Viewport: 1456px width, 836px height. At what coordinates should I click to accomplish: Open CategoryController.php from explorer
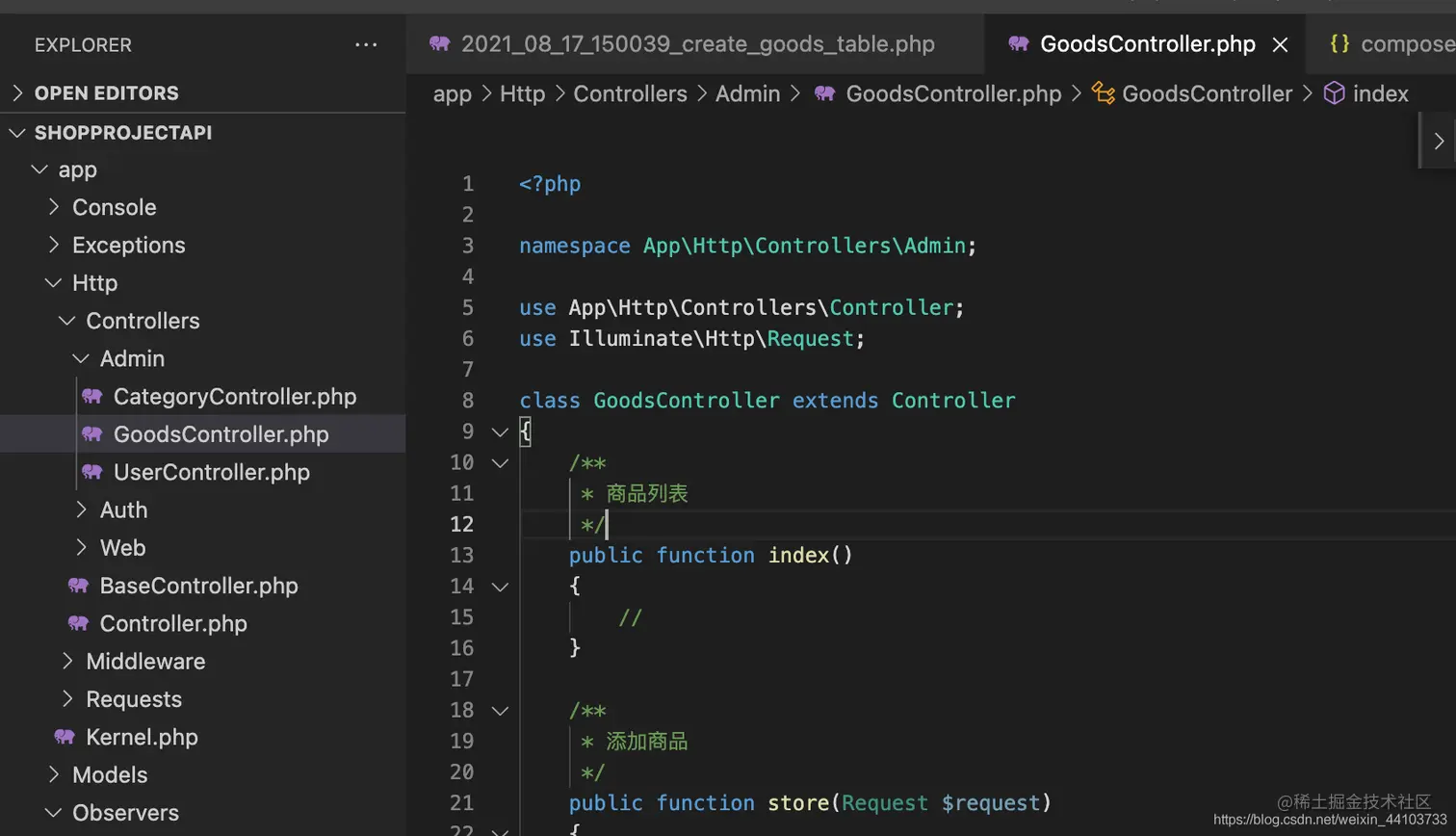(235, 396)
